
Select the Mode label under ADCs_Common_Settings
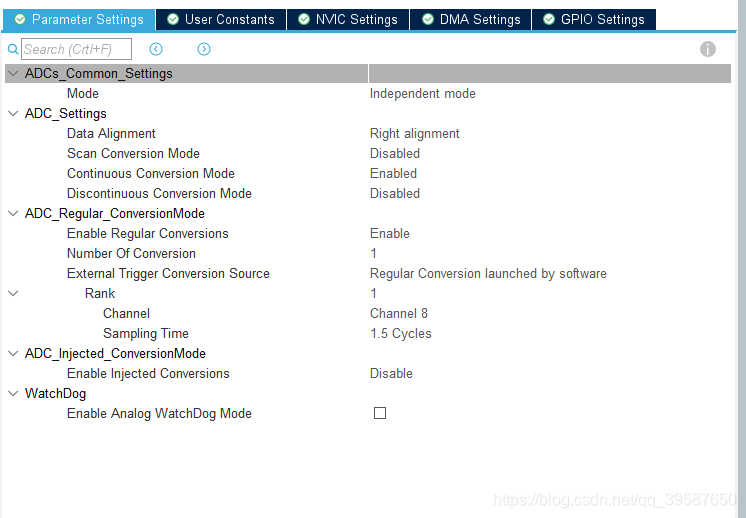tap(83, 93)
